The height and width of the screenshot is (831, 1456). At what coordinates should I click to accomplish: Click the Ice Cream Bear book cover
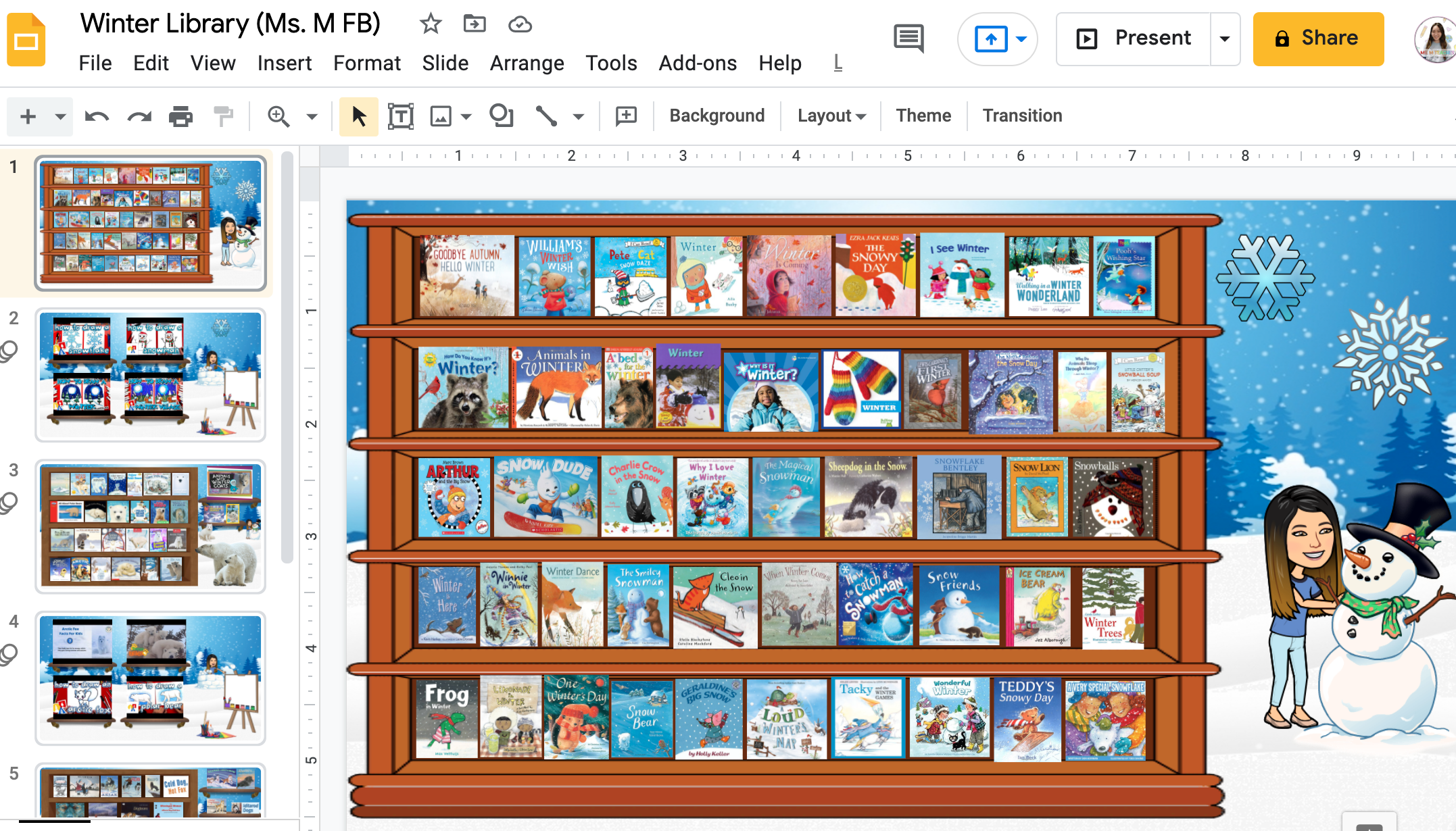[x=1040, y=607]
